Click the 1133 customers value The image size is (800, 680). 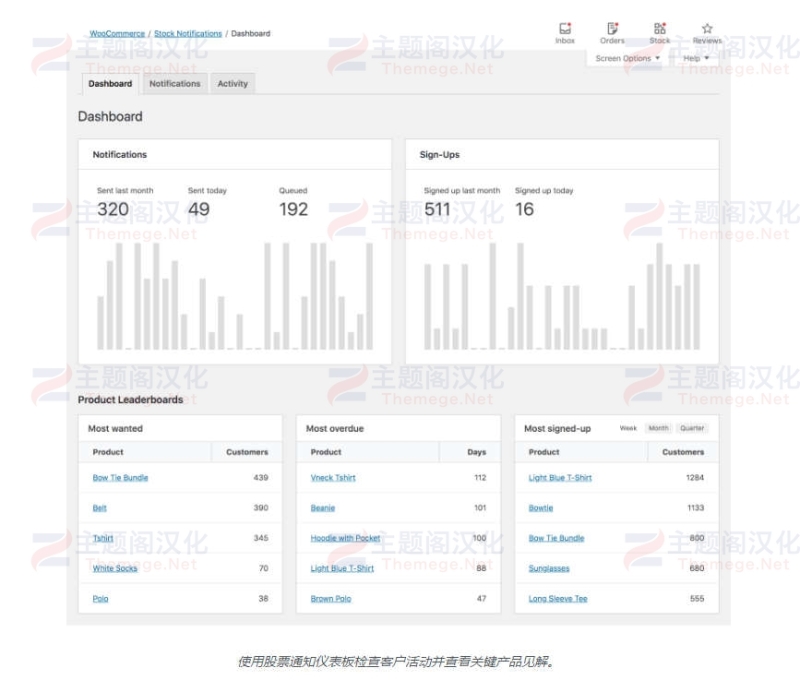[x=695, y=508]
